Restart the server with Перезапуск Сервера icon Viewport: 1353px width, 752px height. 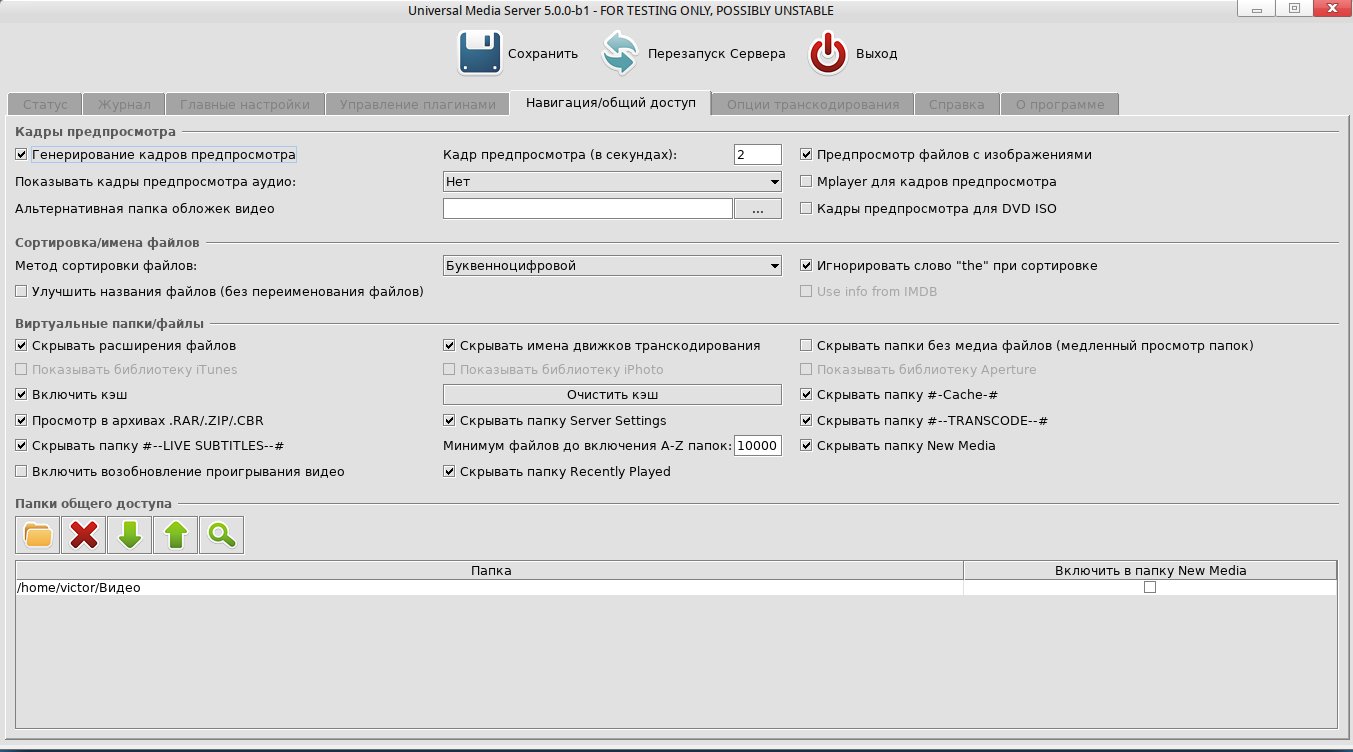[x=620, y=53]
